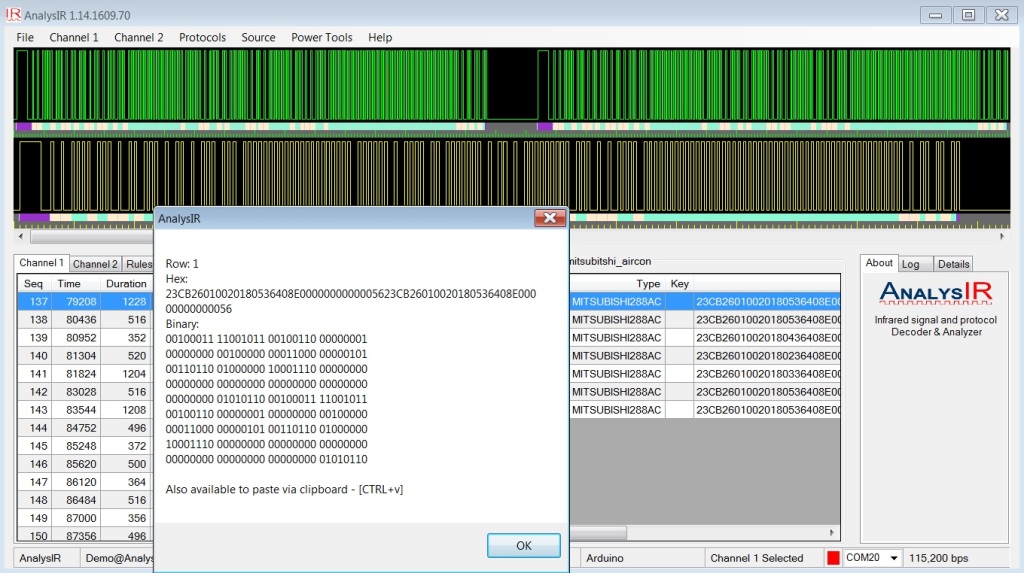1024x573 pixels.
Task: Click the AnalysIR logo in About panel
Action: [936, 293]
